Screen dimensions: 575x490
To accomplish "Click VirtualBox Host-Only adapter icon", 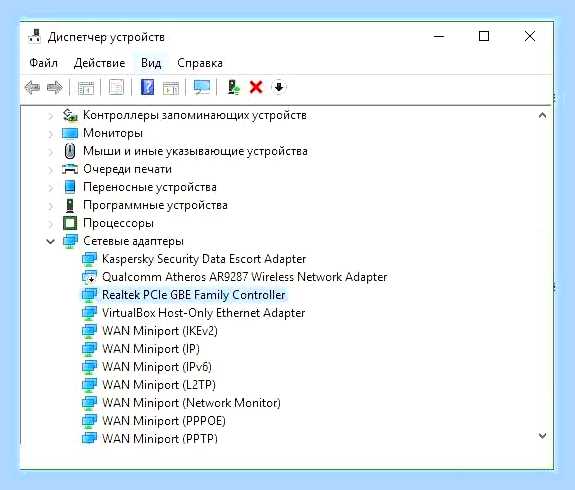I will 89,313.
